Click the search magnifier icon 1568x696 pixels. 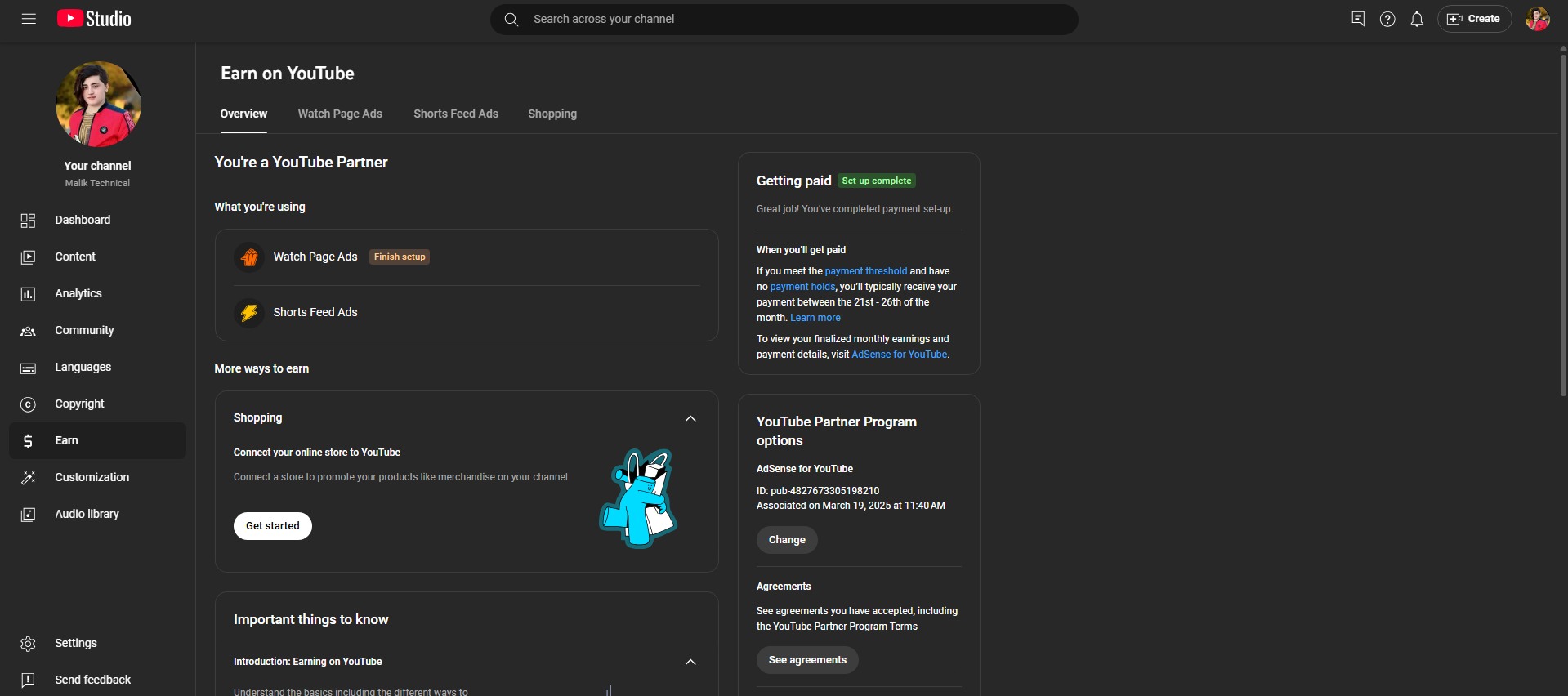click(x=511, y=19)
